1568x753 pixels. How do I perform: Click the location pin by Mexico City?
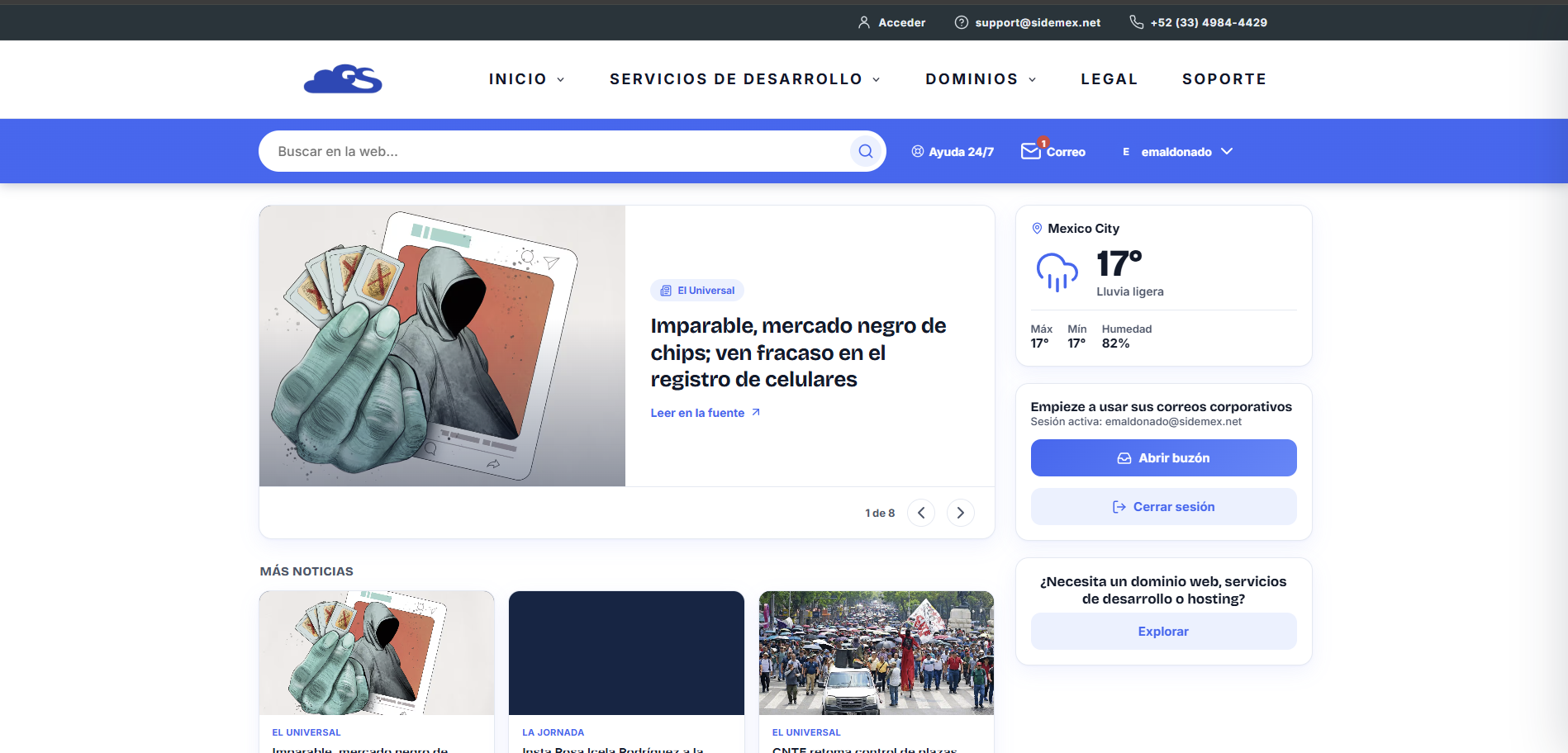[1037, 229]
